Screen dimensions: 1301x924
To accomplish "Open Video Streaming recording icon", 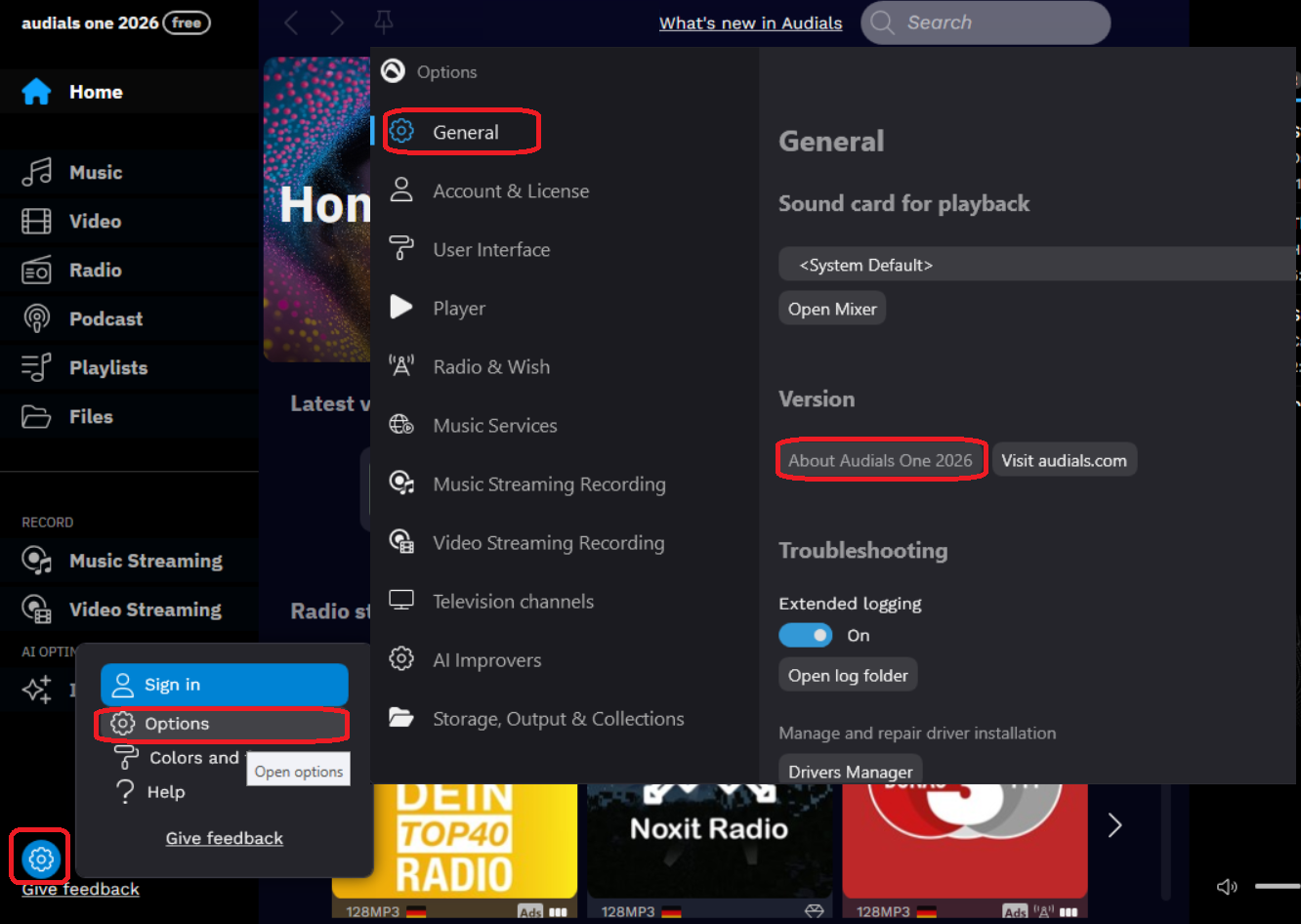I will [36, 609].
